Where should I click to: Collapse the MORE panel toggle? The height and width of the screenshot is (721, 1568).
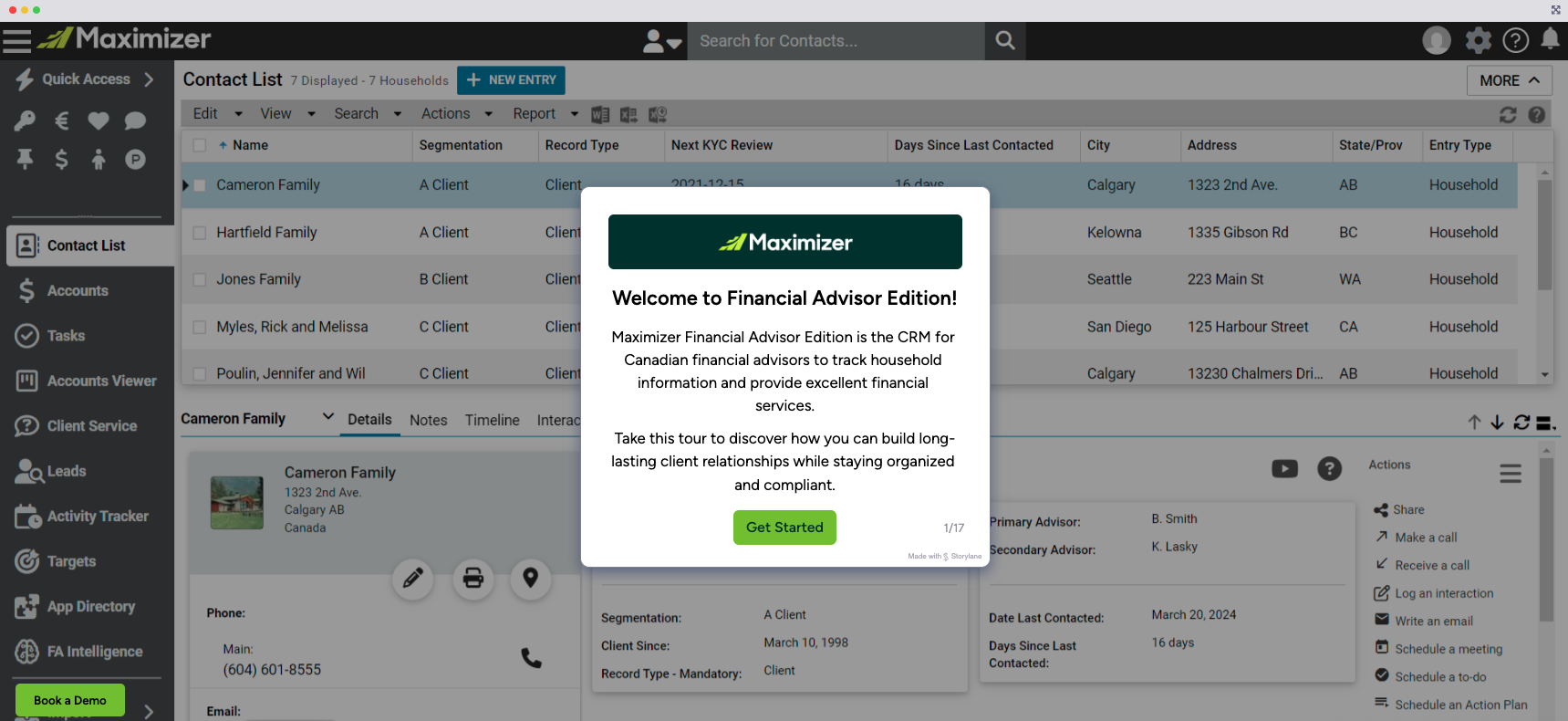click(x=1509, y=80)
